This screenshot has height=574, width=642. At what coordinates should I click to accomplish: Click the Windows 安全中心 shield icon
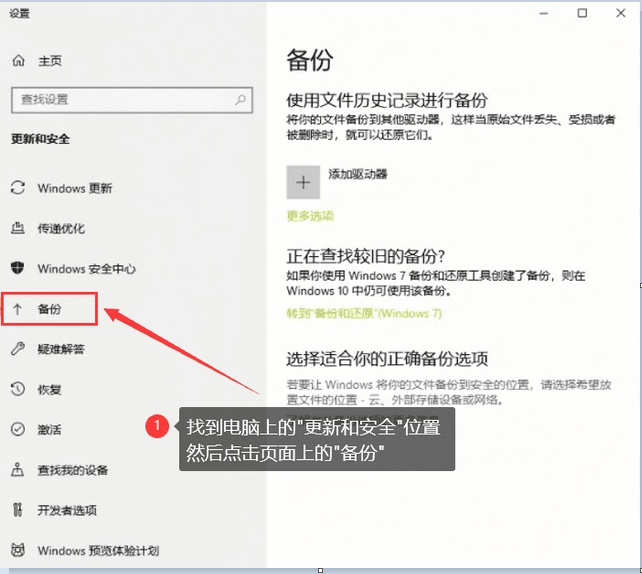pos(17,268)
